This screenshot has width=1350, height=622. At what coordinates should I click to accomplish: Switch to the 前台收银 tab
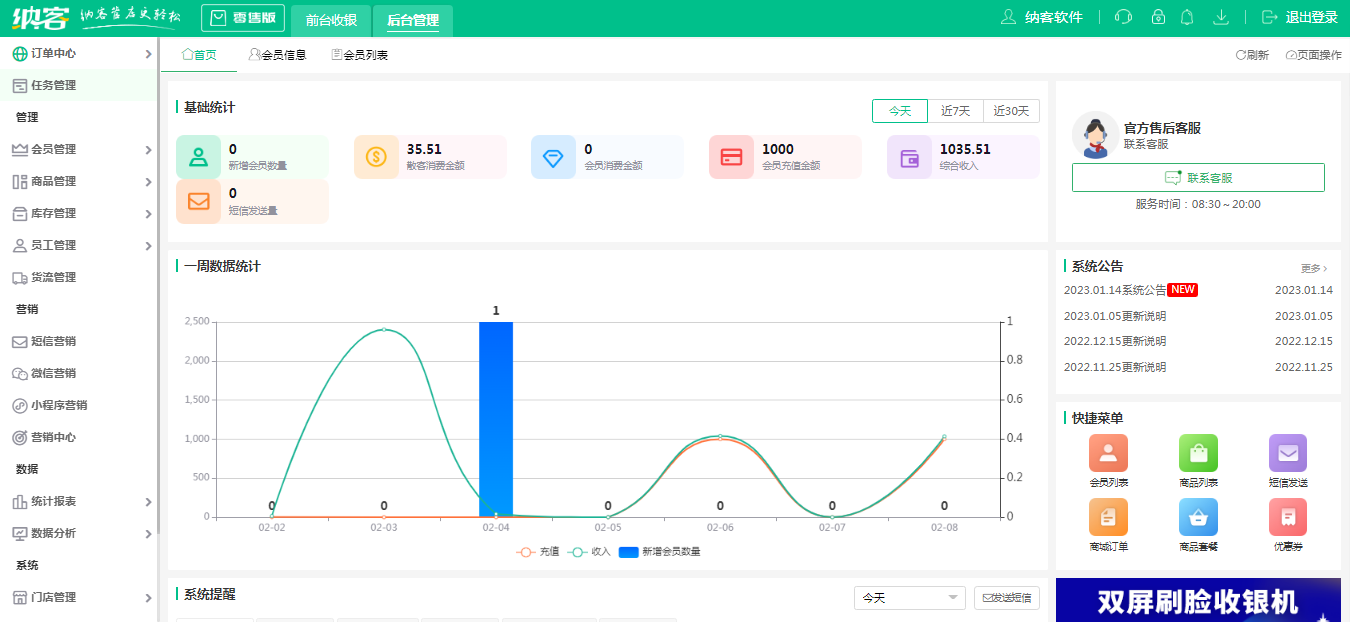(331, 19)
